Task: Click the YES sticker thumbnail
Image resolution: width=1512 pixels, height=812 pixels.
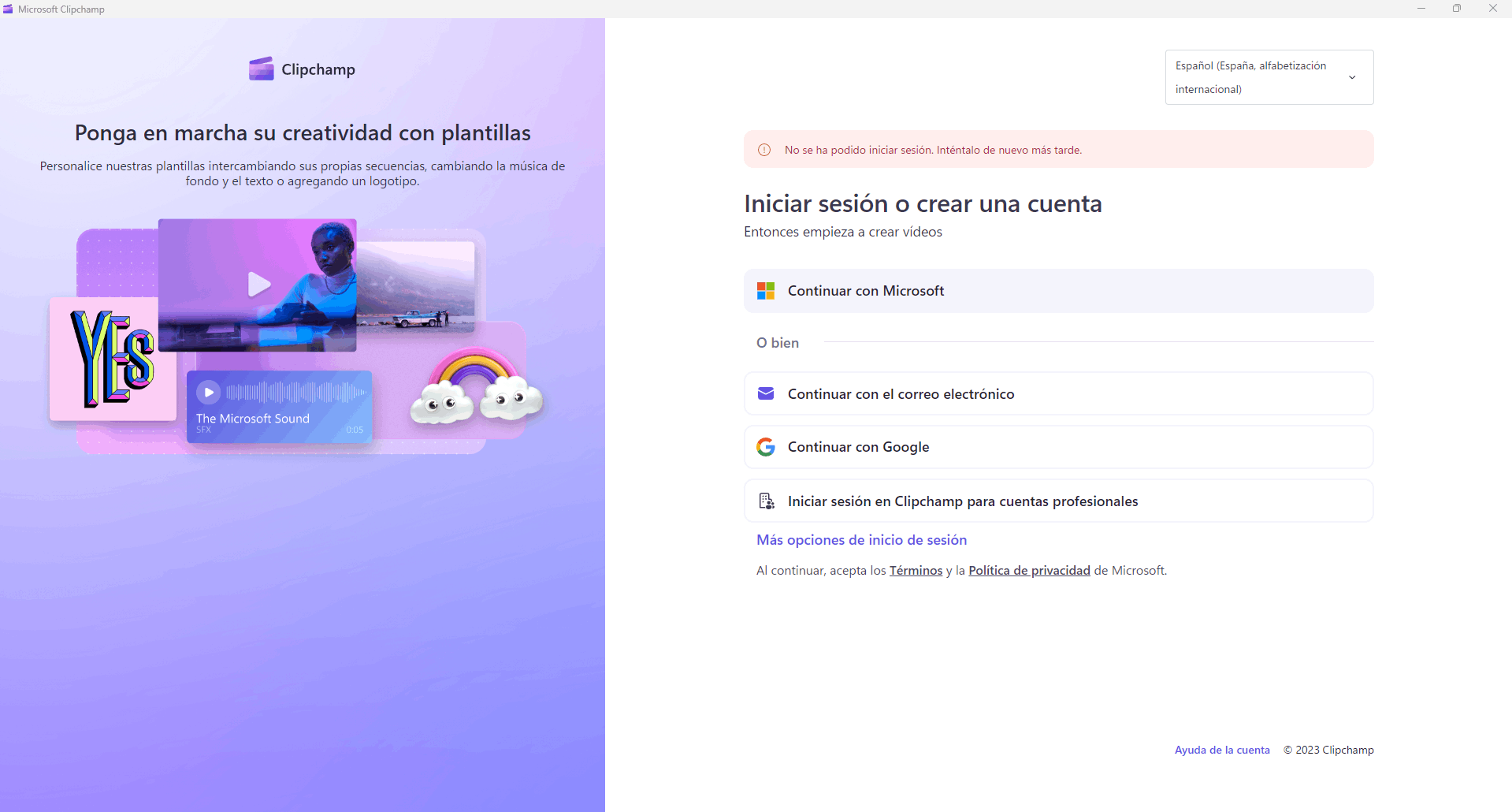Action: [x=113, y=359]
